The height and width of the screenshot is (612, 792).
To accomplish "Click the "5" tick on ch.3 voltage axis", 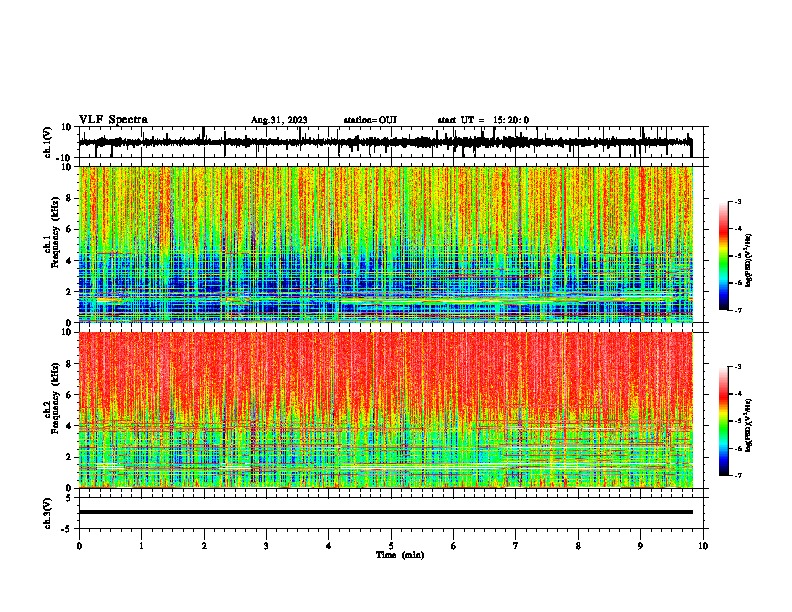I will pos(70,498).
